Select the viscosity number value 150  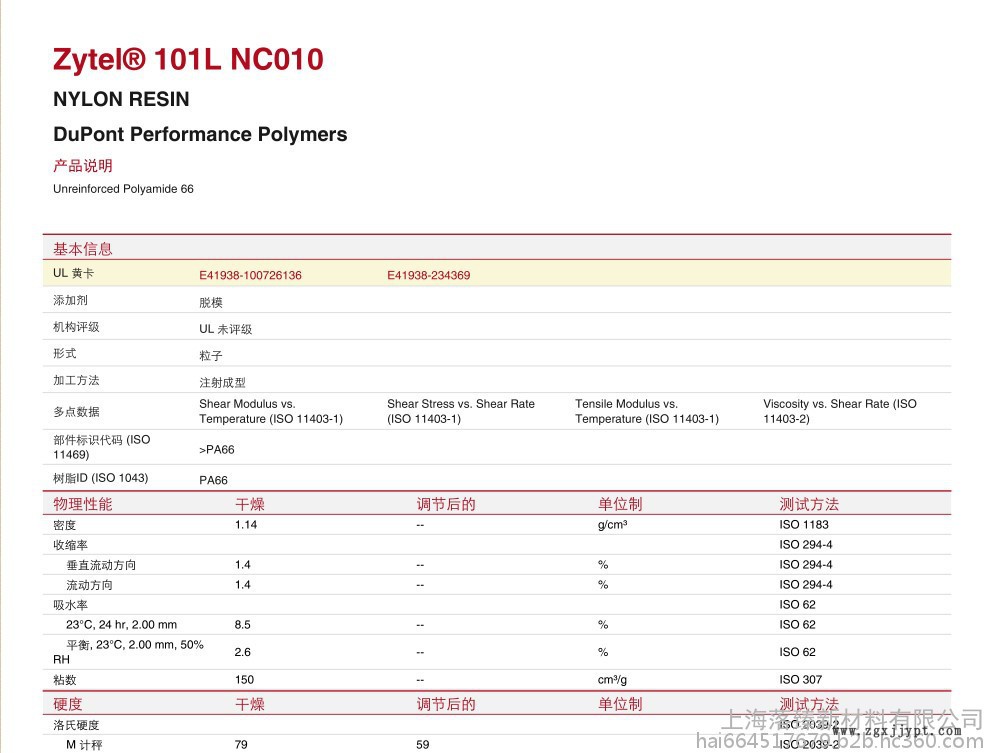(x=244, y=680)
